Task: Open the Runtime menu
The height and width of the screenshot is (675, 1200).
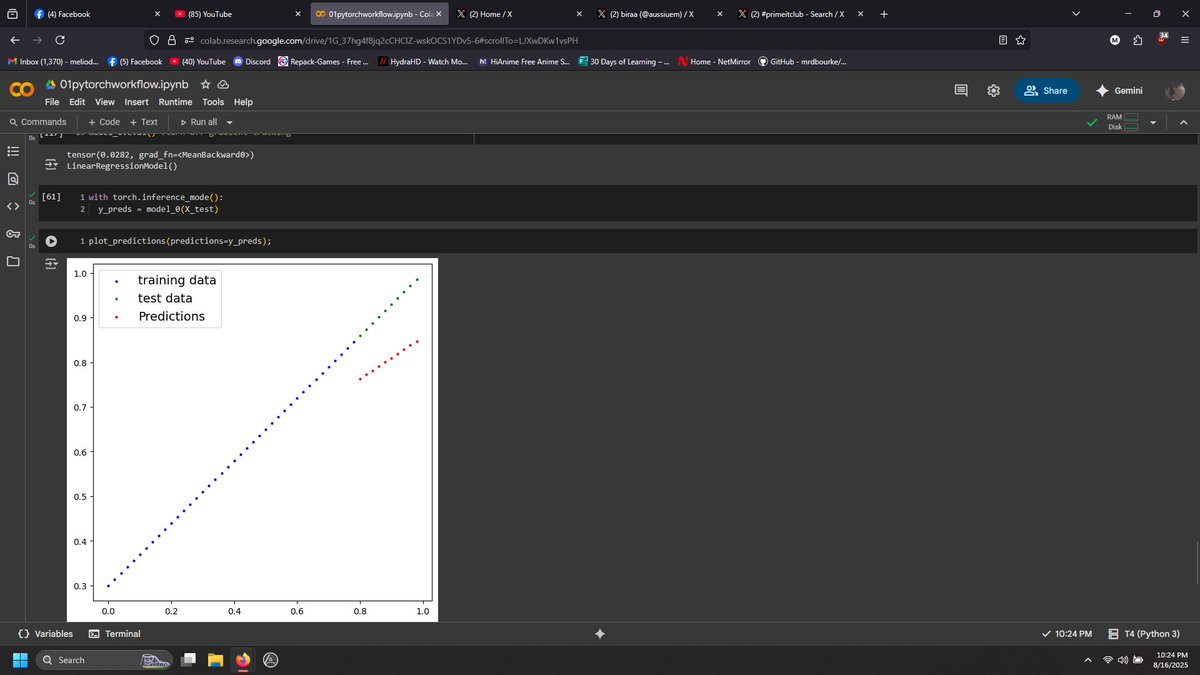Action: [175, 102]
